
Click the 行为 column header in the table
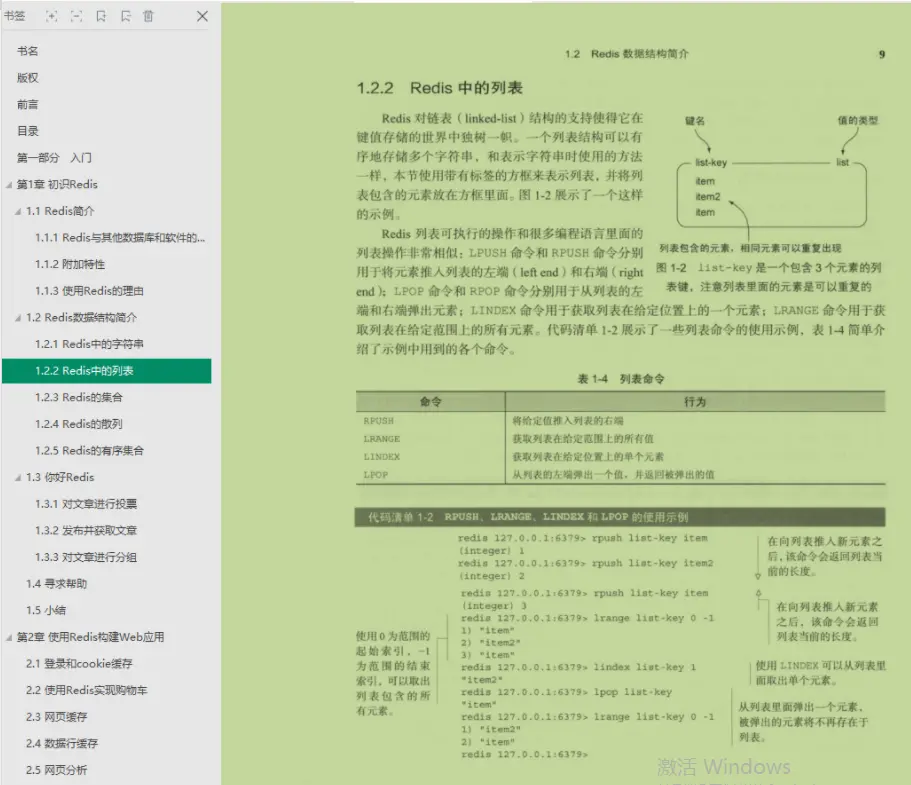click(x=695, y=402)
